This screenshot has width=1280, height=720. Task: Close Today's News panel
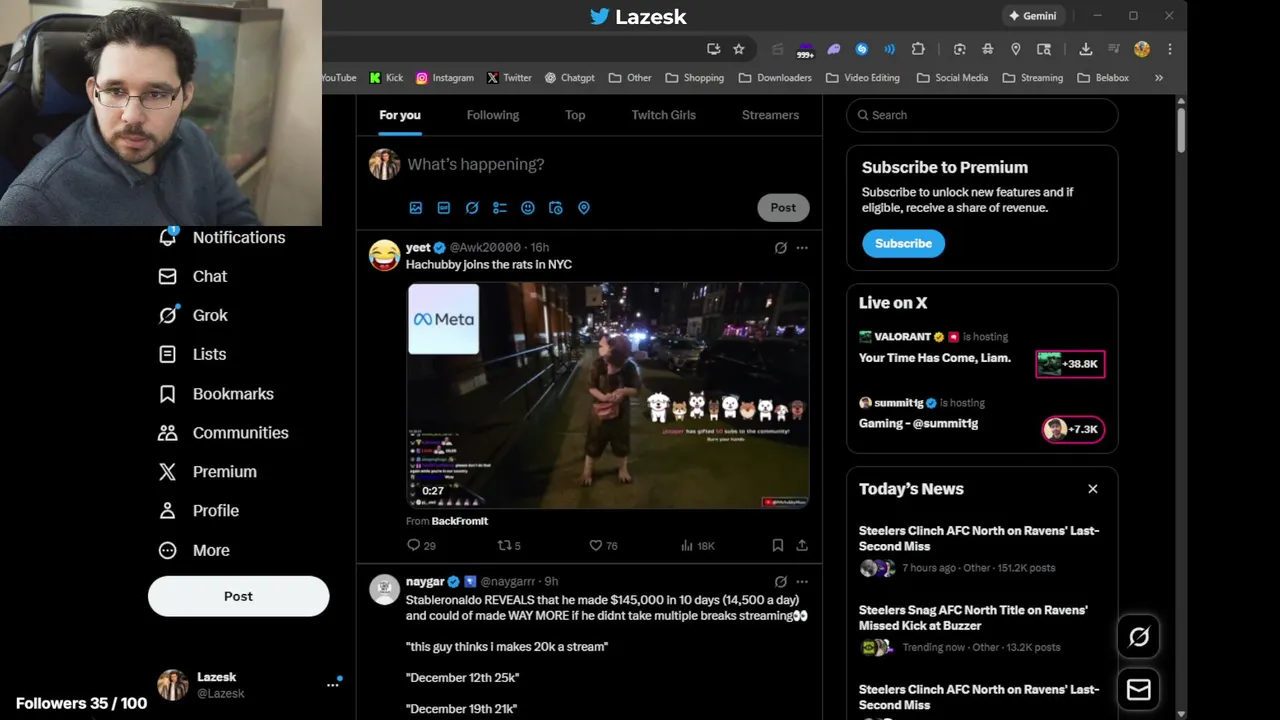1093,489
